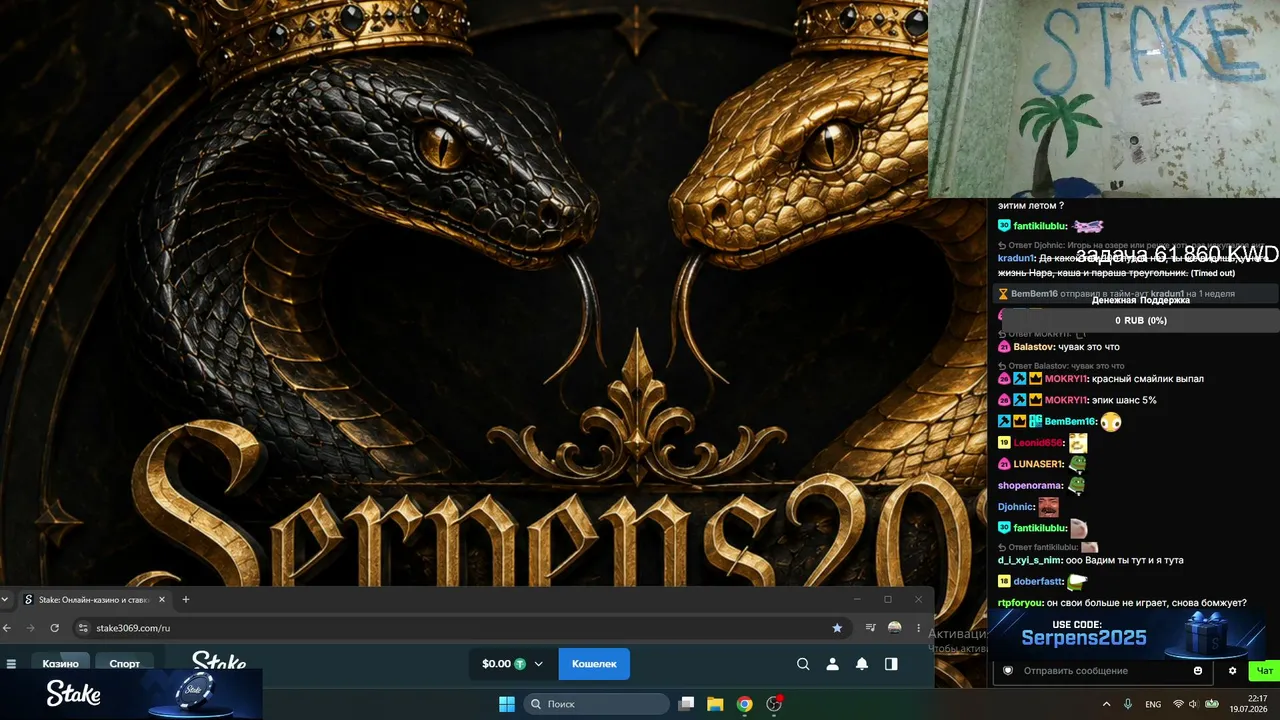Open the Balastov username in chat
This screenshot has width=1280, height=720.
click(1033, 346)
